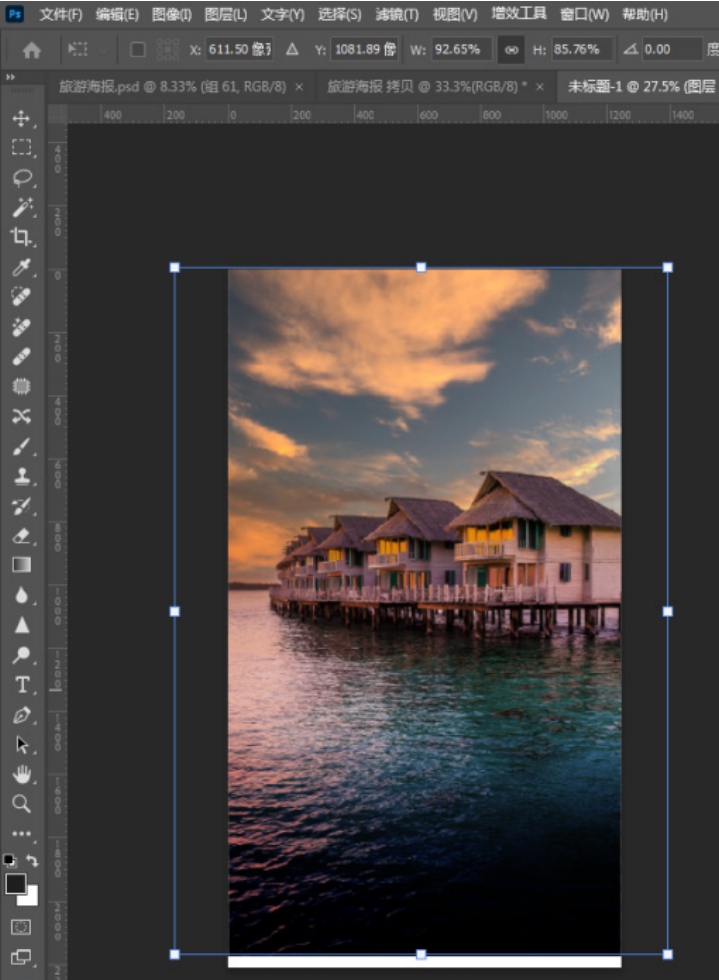Select the Pen tool
The image size is (719, 980).
[x=21, y=715]
